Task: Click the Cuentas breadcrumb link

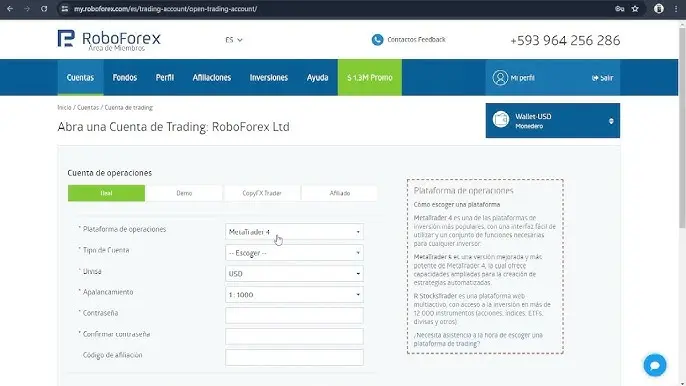Action: [88, 107]
